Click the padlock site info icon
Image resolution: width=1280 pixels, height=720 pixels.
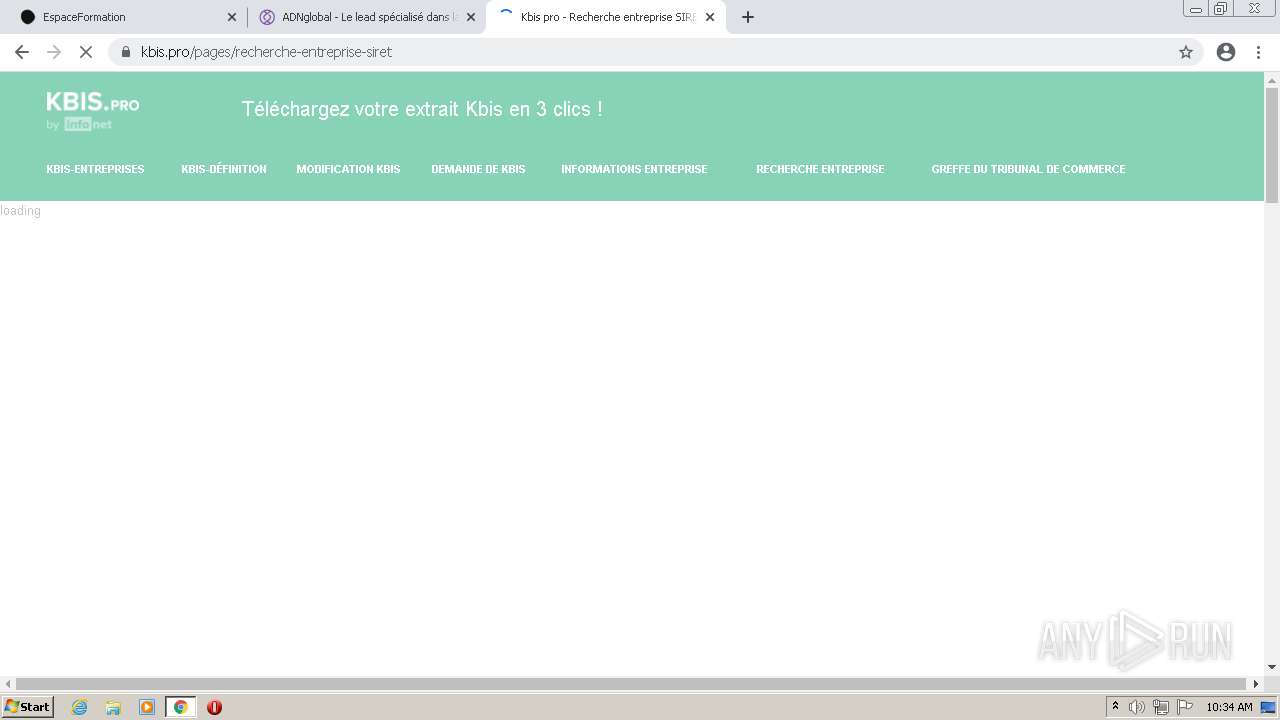click(x=126, y=52)
